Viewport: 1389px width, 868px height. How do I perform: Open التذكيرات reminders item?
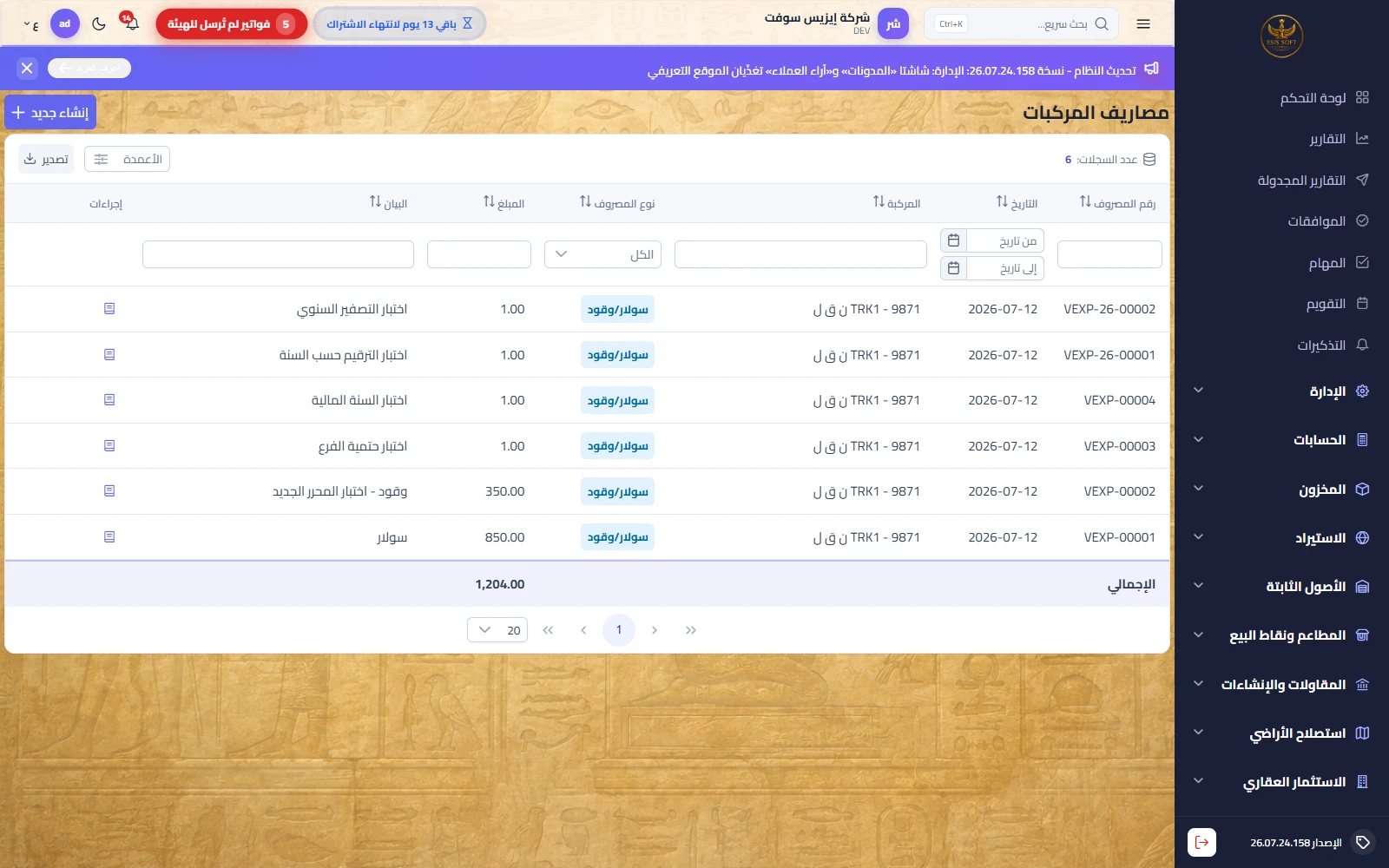coord(1333,345)
